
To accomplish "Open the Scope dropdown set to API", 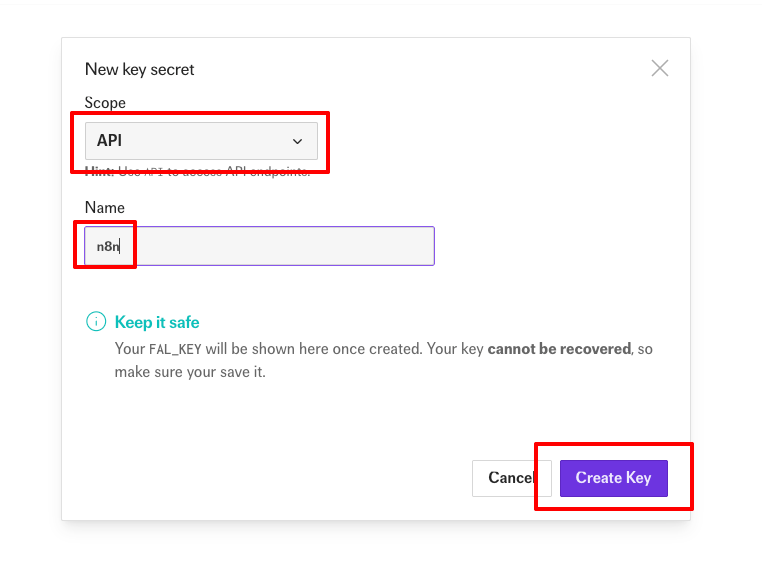I will tap(200, 141).
